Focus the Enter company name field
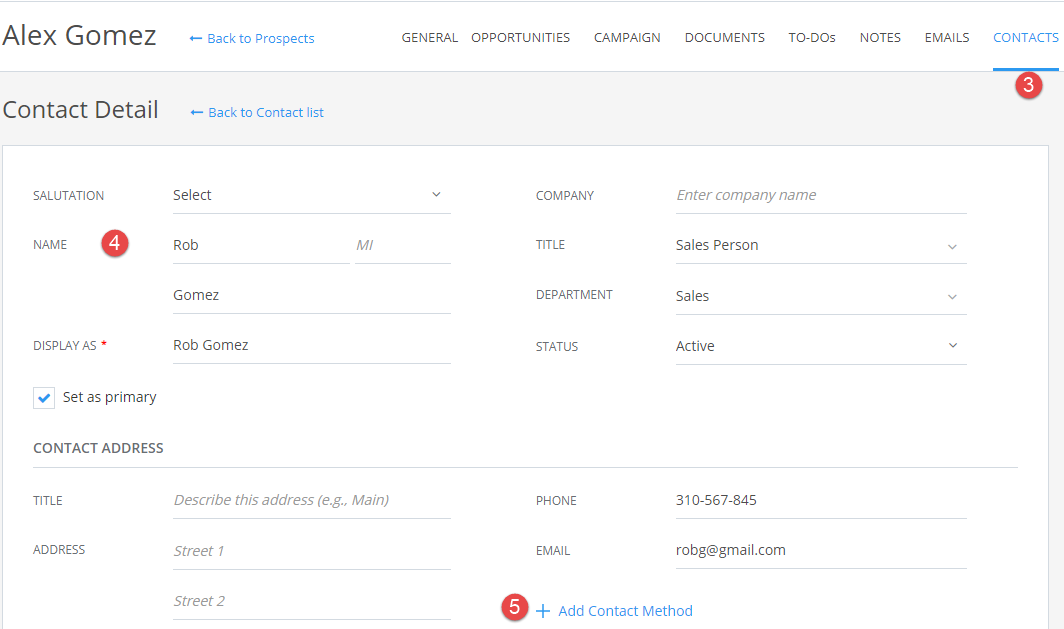The width and height of the screenshot is (1064, 629). pyautogui.click(x=821, y=195)
